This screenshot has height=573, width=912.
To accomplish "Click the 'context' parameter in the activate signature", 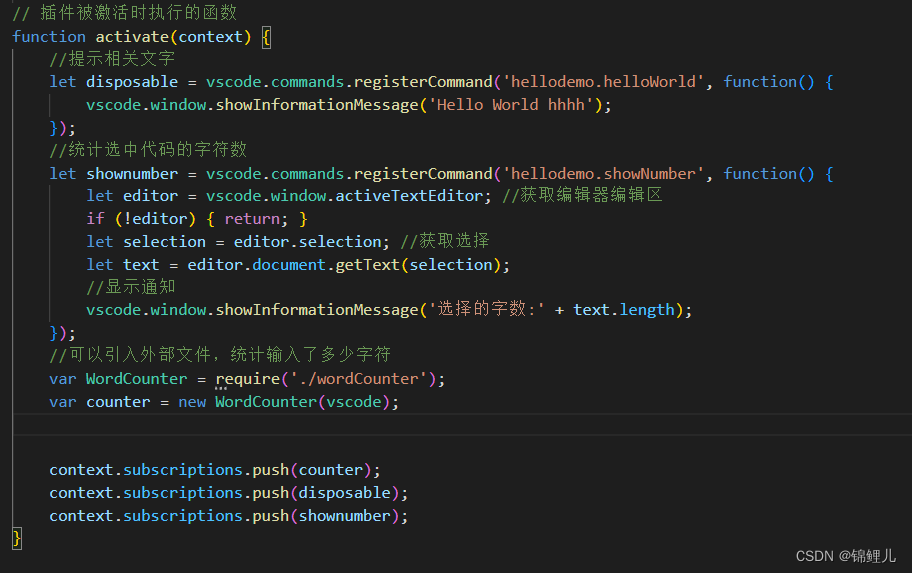I will tap(211, 37).
